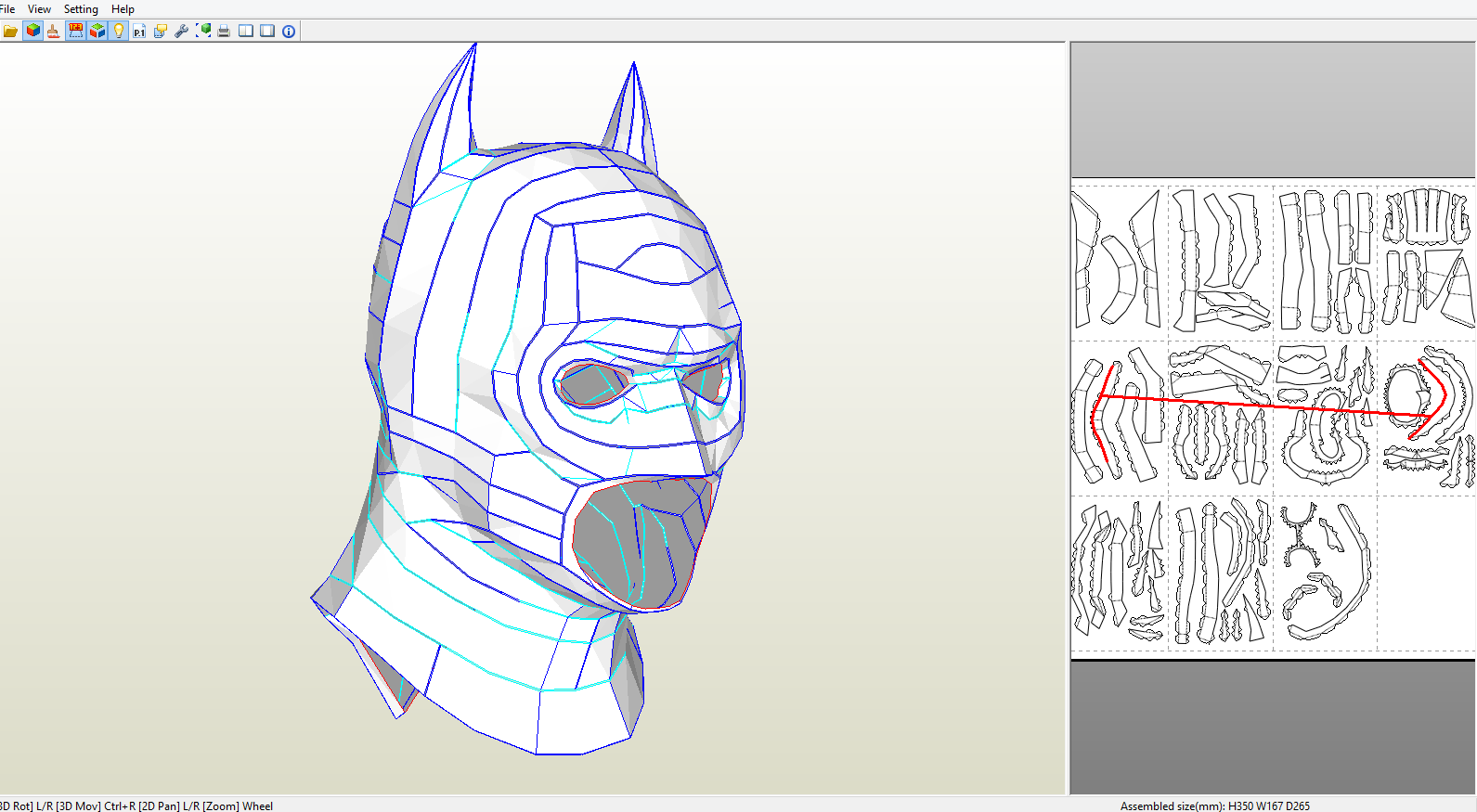Toggle the 123 edge ID display icon
The height and width of the screenshot is (812, 1477).
(x=76, y=31)
